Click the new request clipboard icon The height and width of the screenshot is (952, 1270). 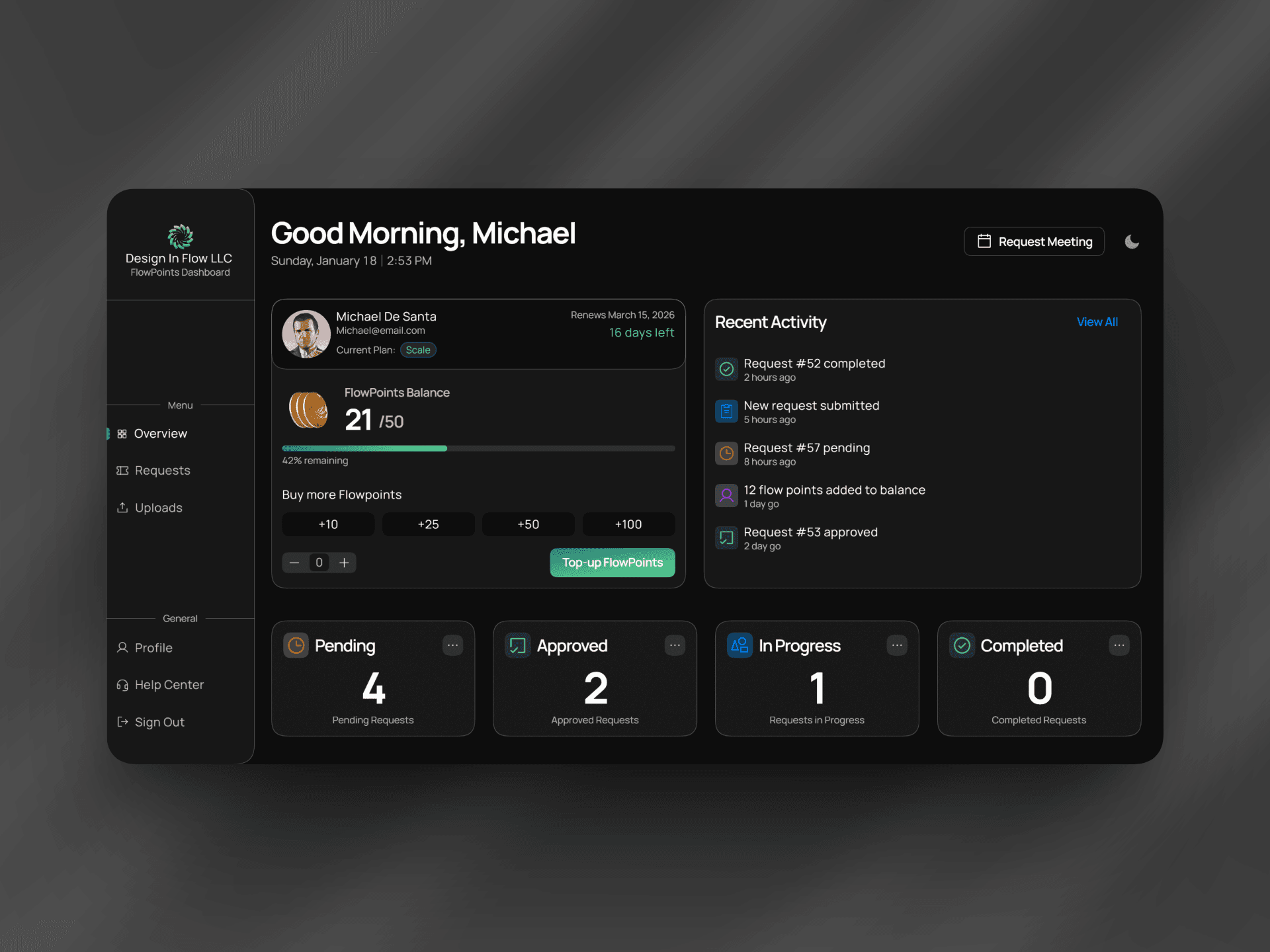point(726,411)
